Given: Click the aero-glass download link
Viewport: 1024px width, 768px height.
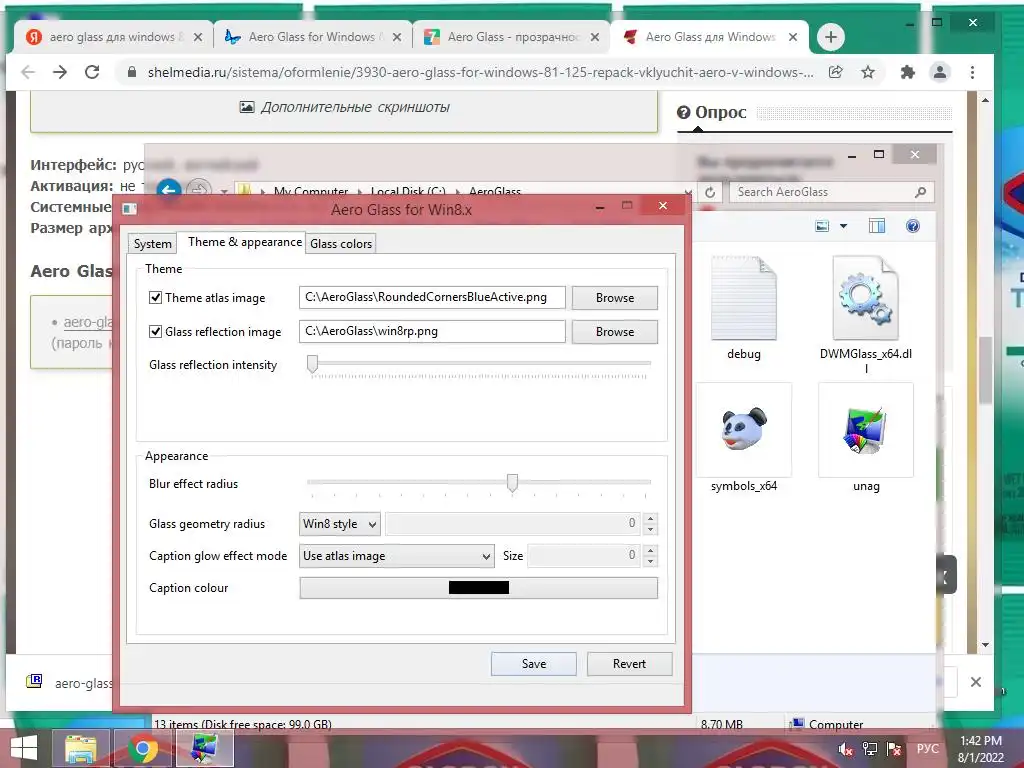Looking at the screenshot, I should 88,322.
